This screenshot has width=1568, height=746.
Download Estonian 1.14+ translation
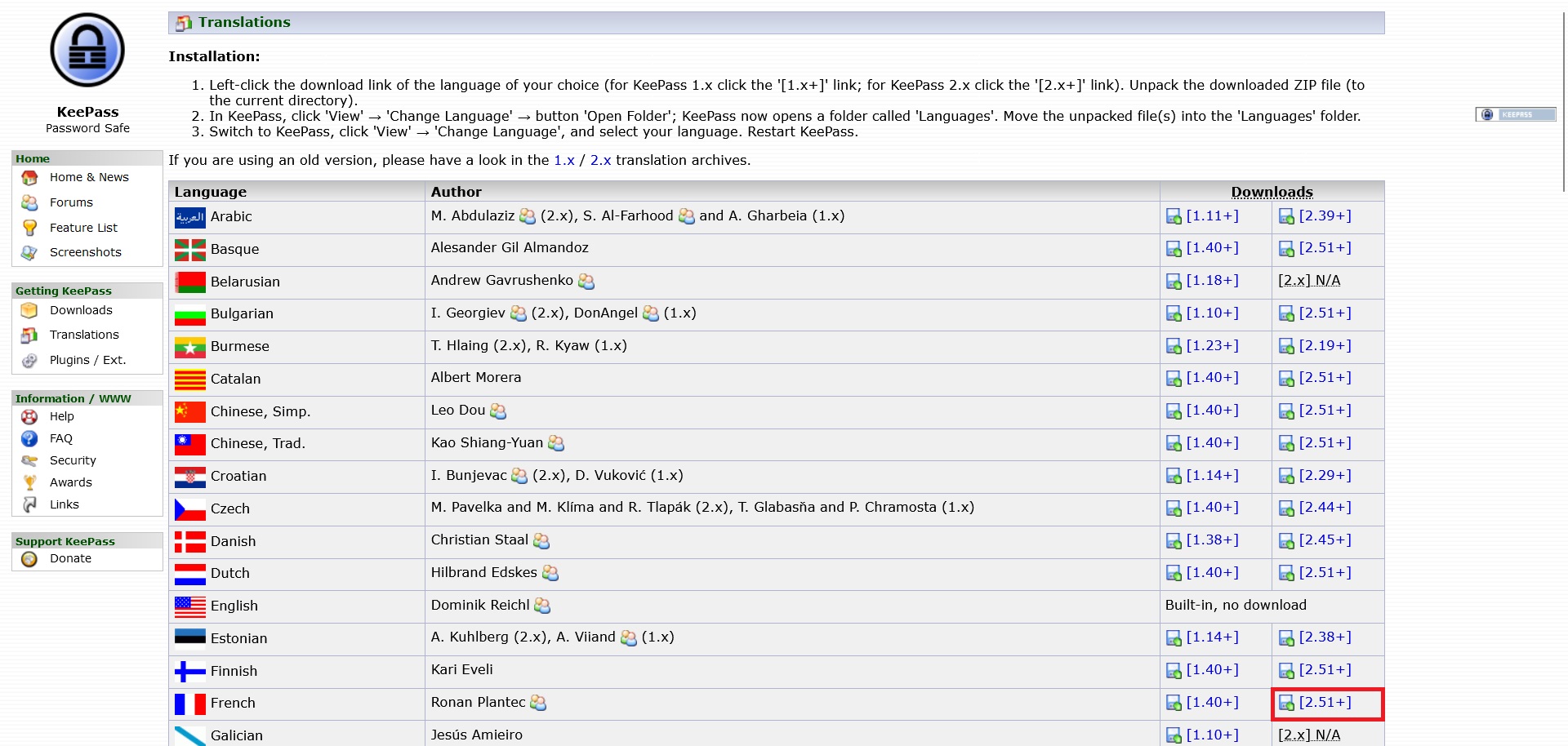click(1211, 637)
